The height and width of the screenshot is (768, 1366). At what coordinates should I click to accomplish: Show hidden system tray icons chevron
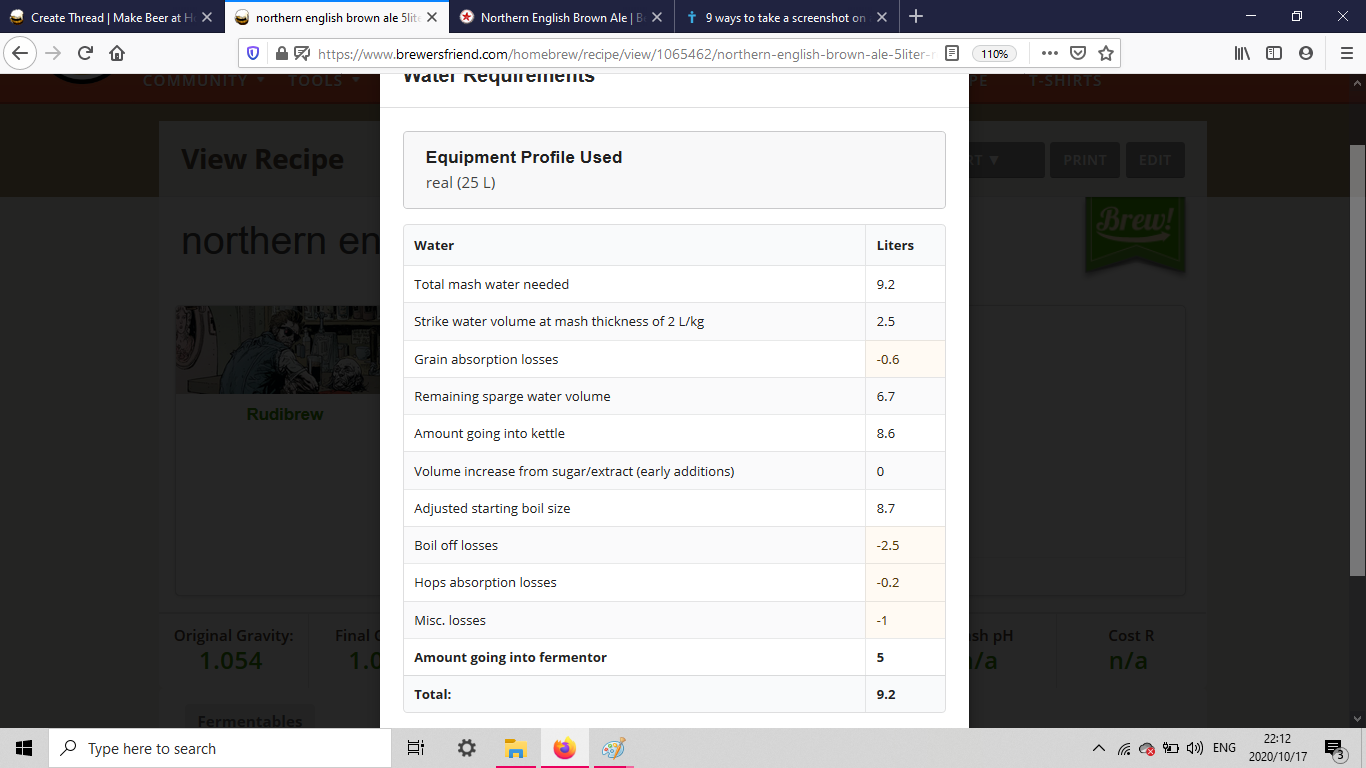(x=1099, y=748)
